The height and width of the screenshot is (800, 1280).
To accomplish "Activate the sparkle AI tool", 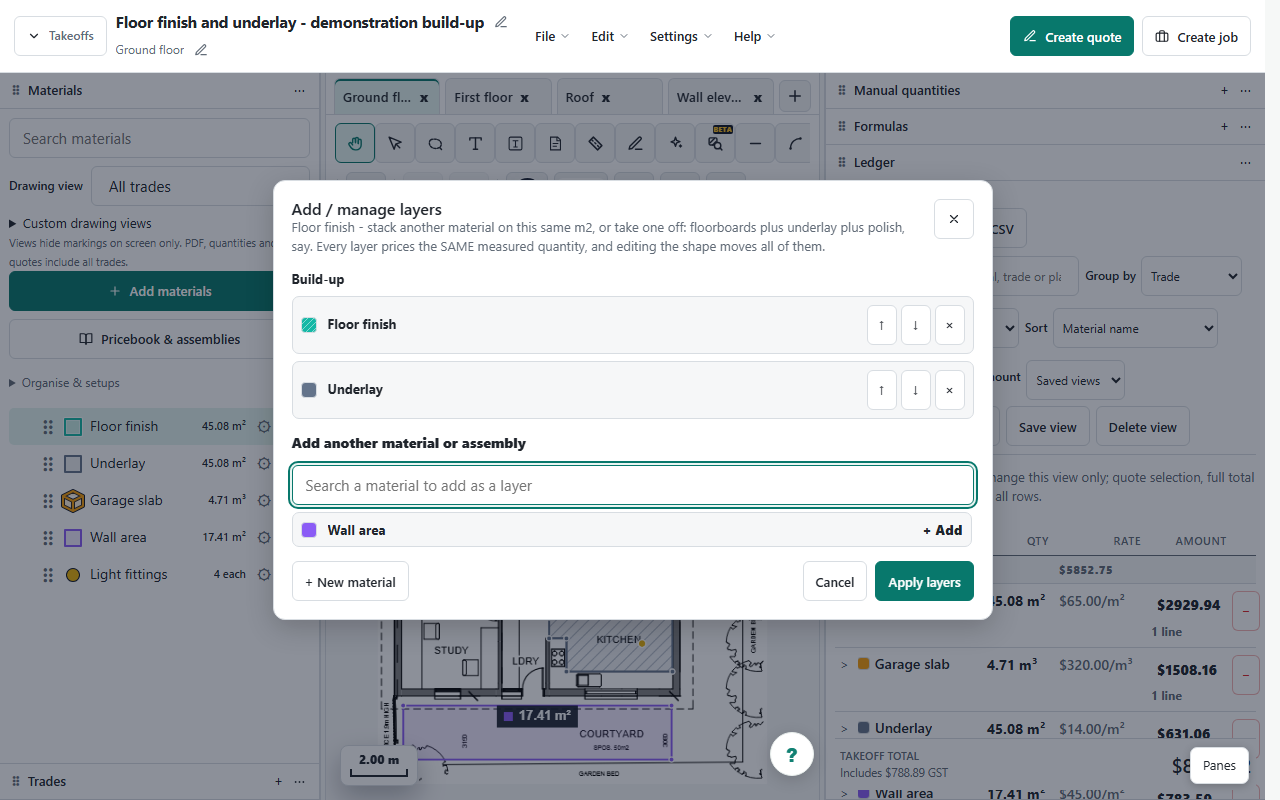I will tap(675, 143).
